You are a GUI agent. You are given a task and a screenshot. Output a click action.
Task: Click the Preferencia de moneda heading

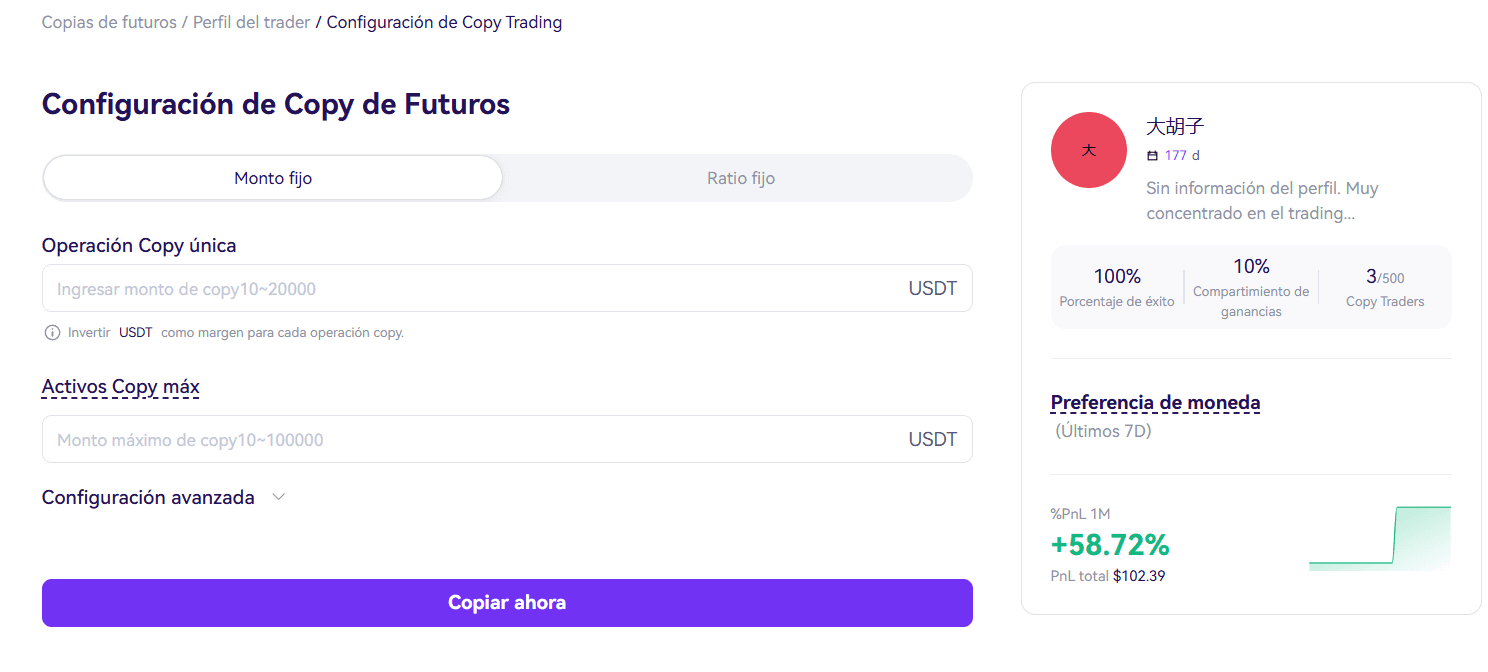click(x=1155, y=403)
